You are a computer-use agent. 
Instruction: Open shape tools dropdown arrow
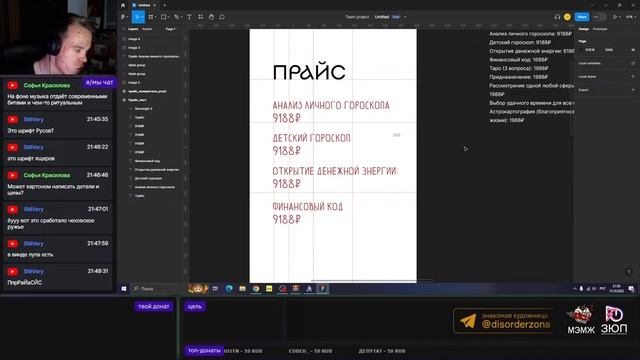[168, 17]
